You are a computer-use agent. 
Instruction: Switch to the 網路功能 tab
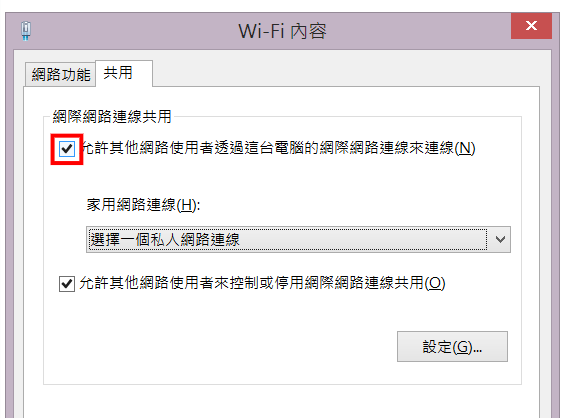pyautogui.click(x=61, y=75)
